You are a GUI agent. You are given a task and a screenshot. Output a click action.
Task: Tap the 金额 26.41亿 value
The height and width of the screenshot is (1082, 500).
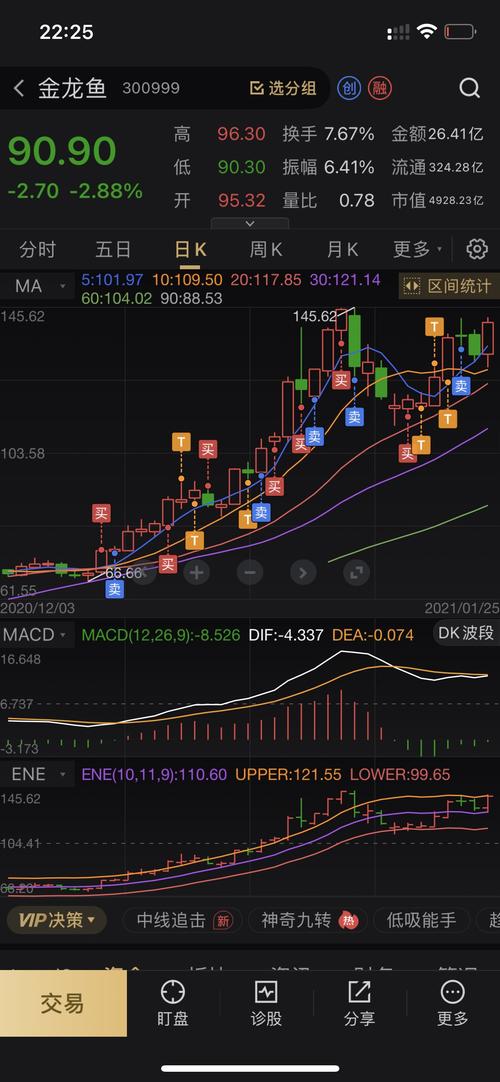(456, 134)
